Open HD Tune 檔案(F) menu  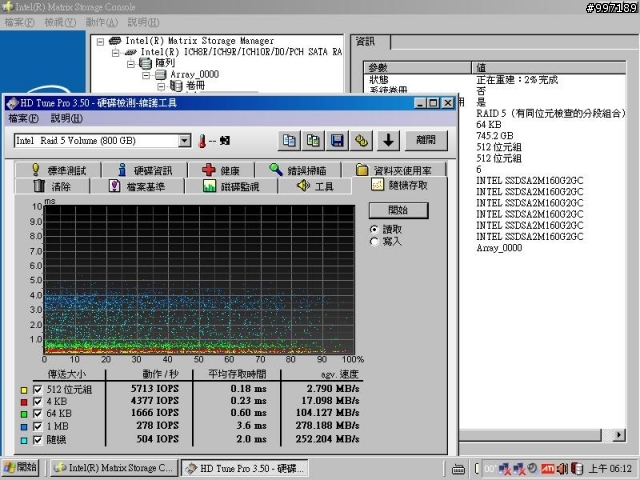point(23,118)
